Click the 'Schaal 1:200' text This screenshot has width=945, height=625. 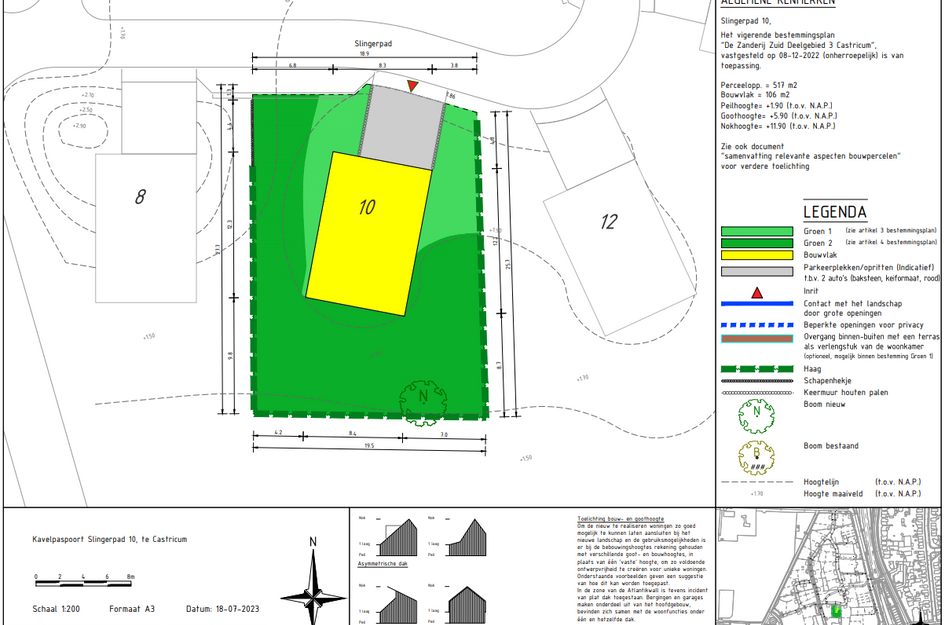pos(56,609)
